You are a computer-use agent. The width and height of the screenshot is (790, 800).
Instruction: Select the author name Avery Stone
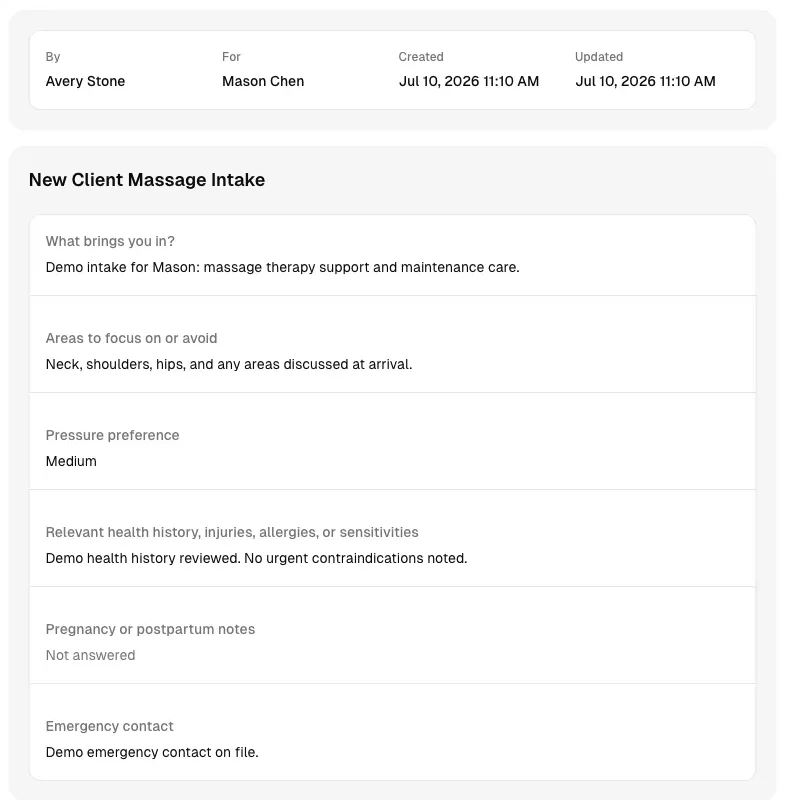click(x=85, y=81)
